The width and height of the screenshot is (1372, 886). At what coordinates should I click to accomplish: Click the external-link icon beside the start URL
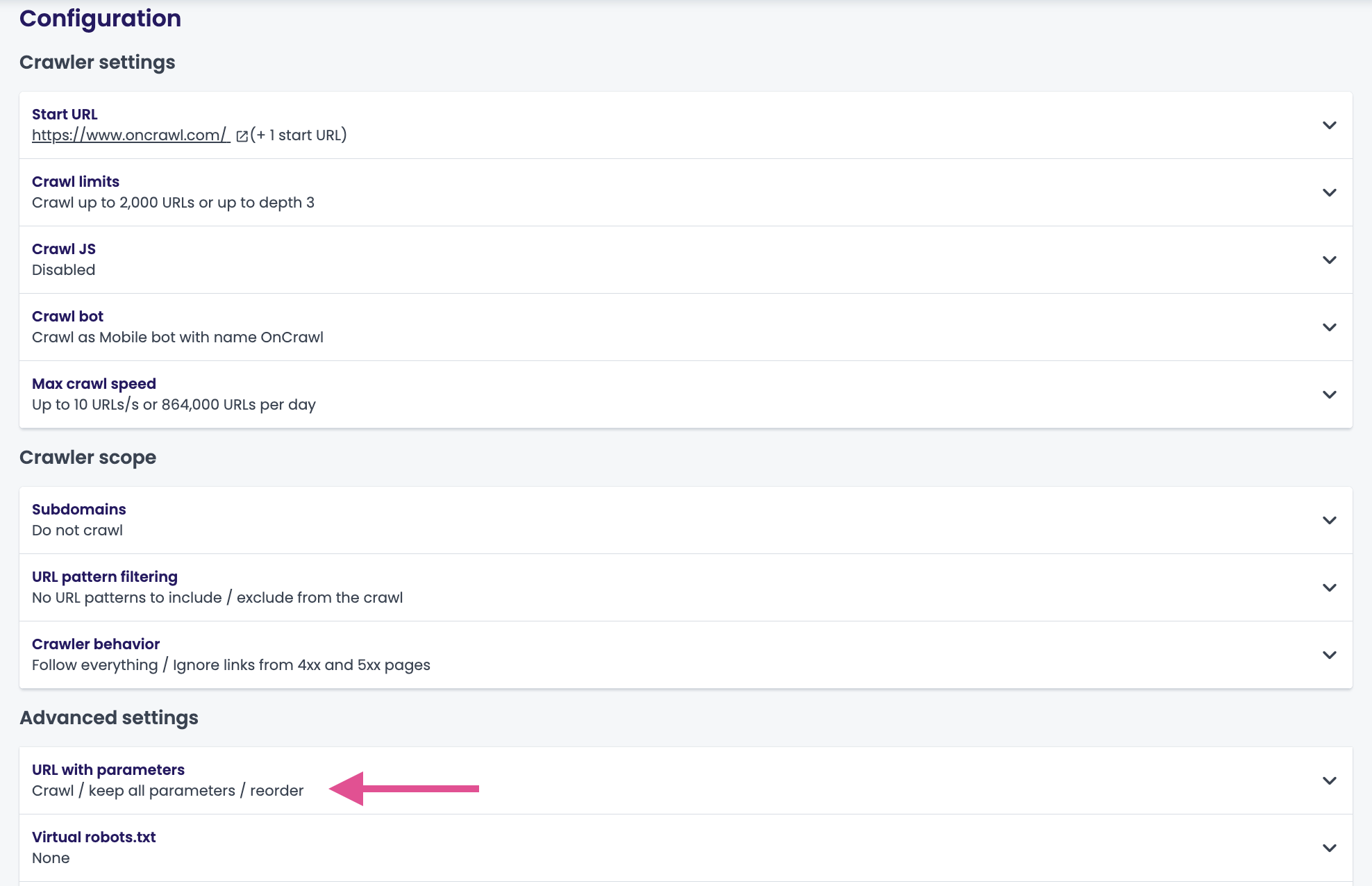point(241,136)
